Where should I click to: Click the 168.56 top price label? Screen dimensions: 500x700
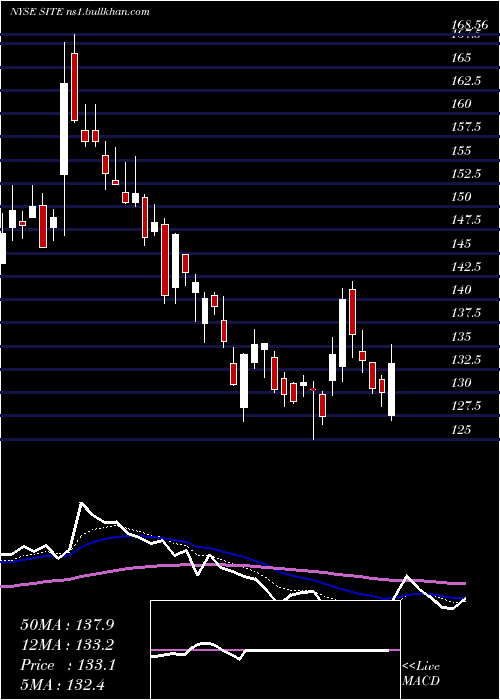click(468, 25)
